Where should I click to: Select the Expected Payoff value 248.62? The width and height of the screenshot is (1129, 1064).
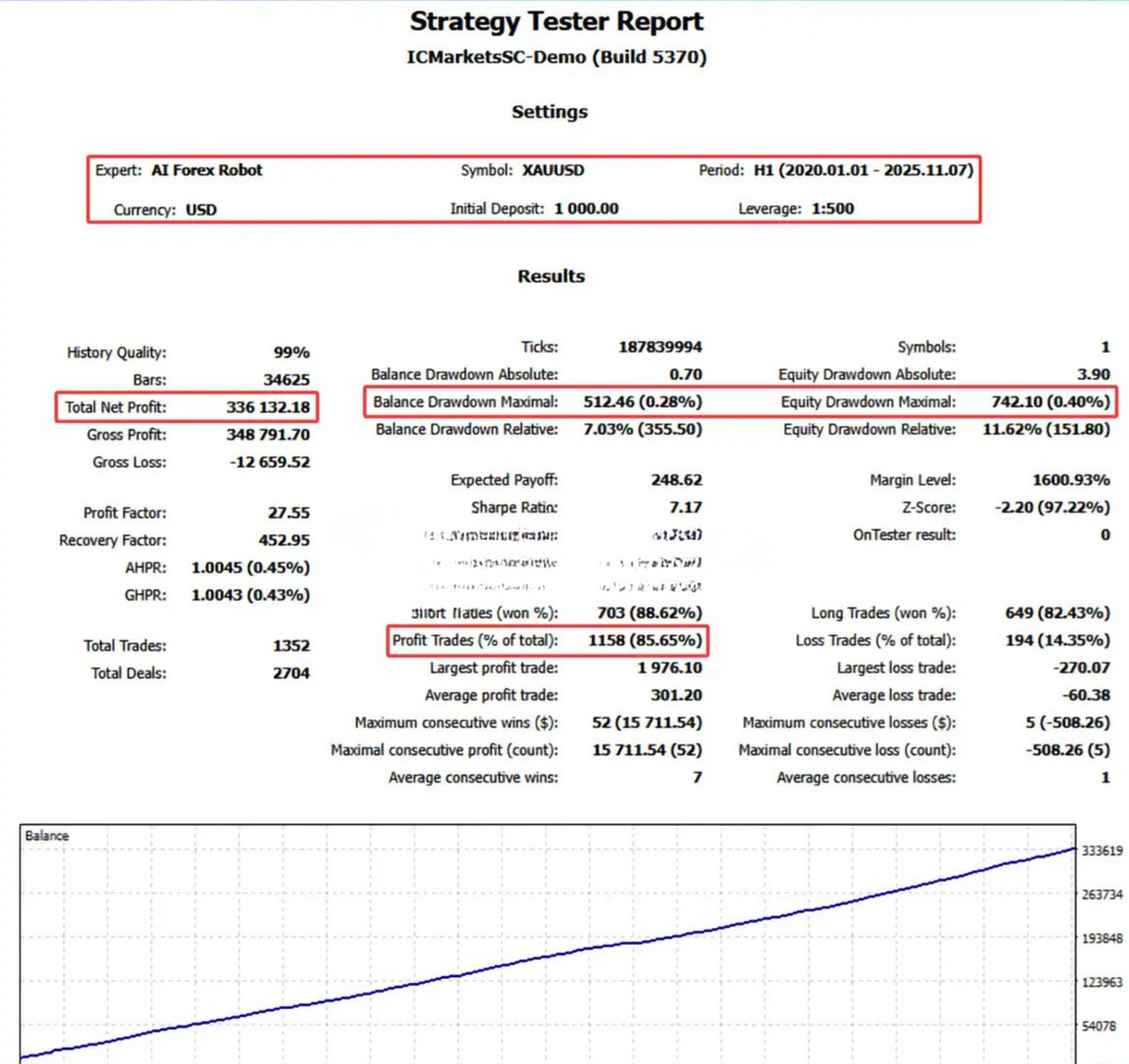pyautogui.click(x=676, y=480)
